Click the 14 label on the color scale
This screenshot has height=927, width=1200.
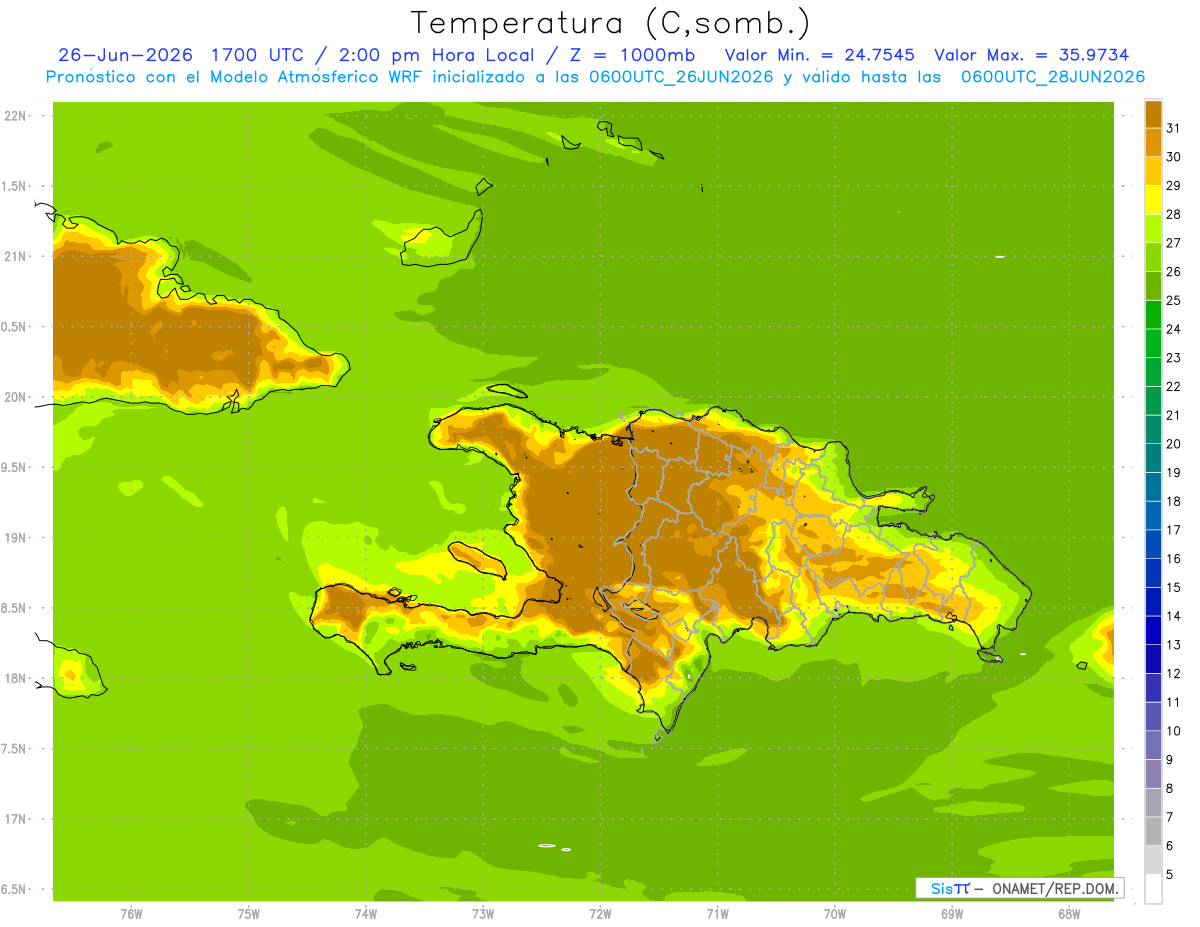pyautogui.click(x=1174, y=616)
